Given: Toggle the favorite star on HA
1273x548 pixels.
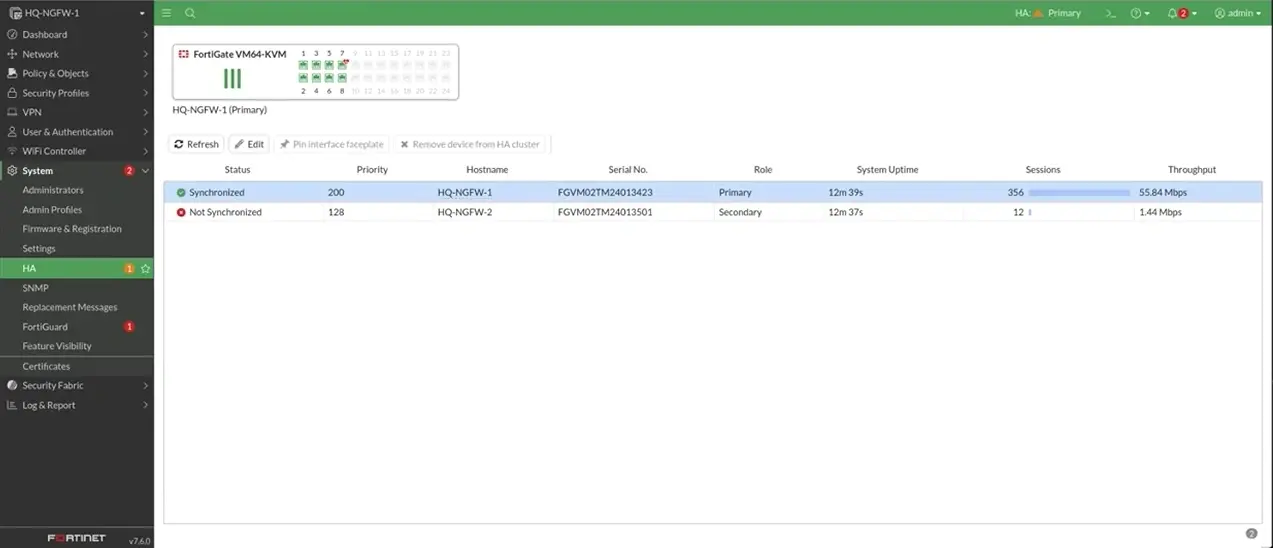Looking at the screenshot, I should [145, 268].
